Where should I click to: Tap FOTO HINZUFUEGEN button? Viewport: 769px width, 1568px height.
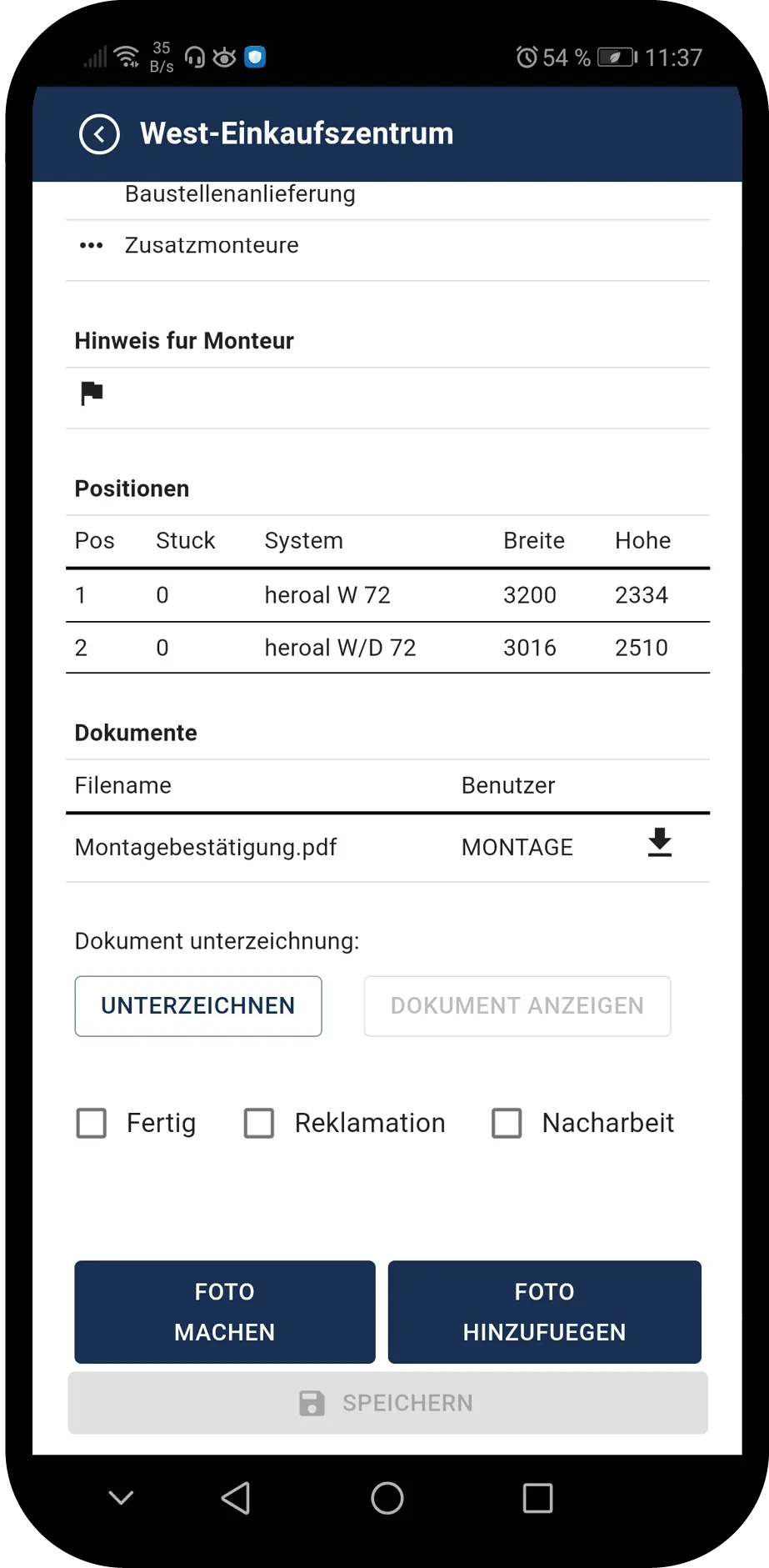coord(544,1311)
